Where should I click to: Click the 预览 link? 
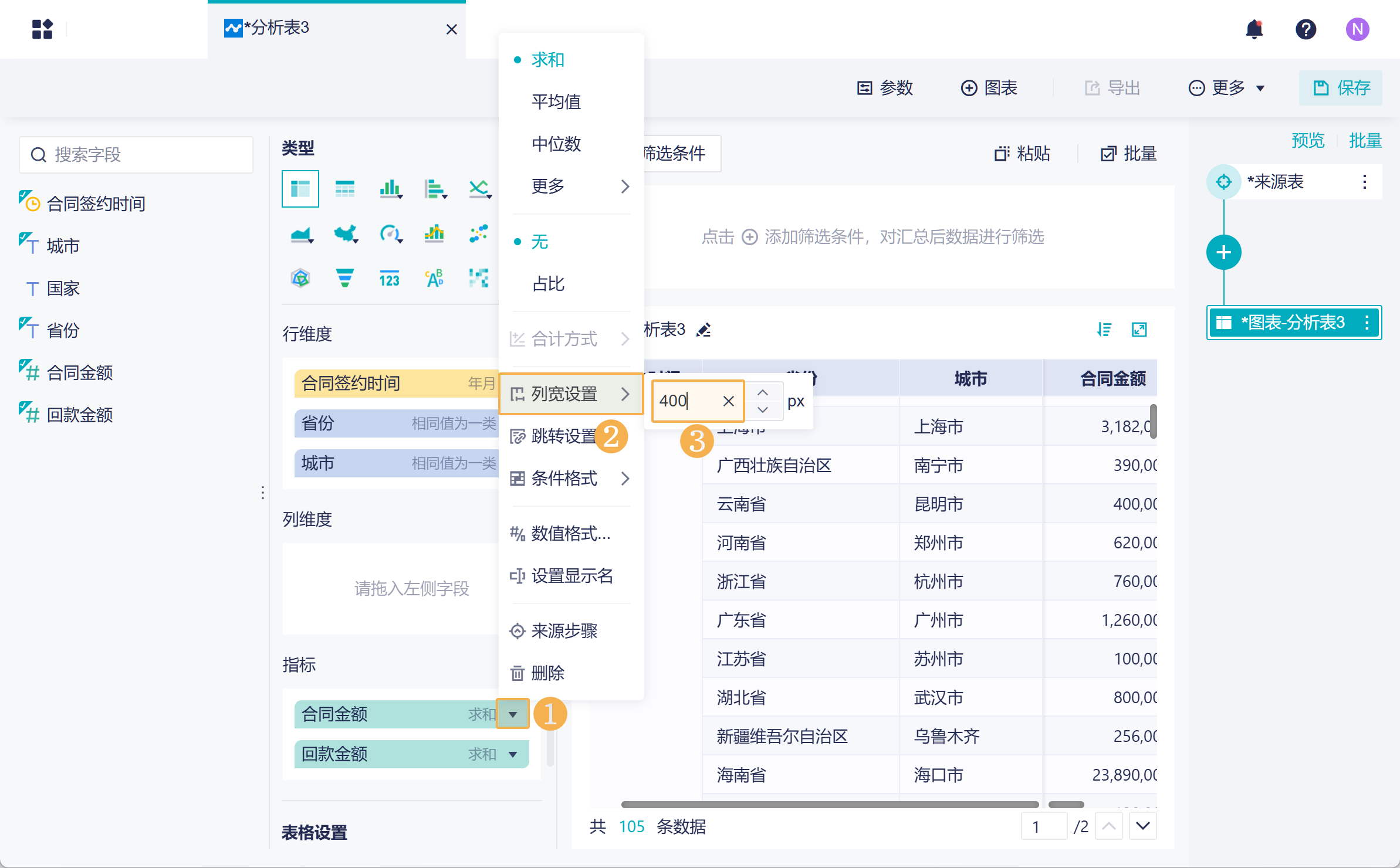tap(1307, 141)
